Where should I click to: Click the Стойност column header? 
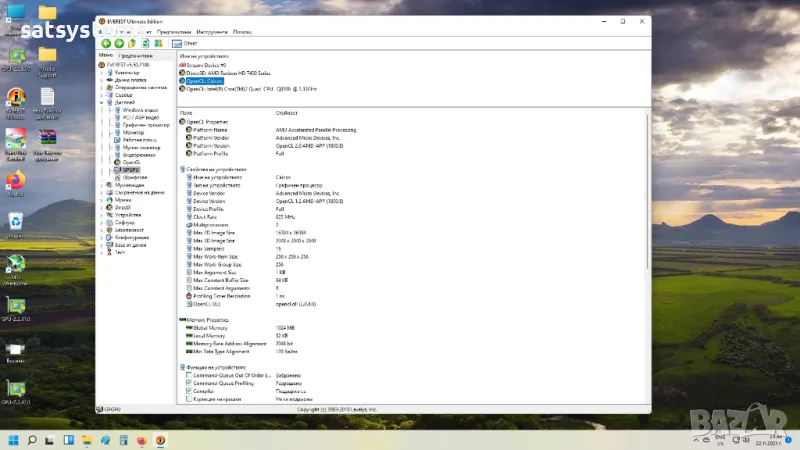point(288,112)
